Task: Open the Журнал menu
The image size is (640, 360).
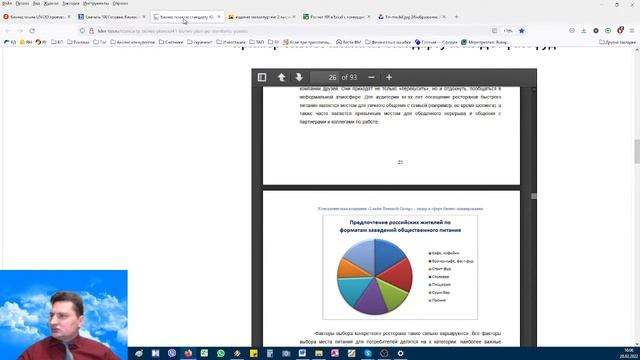Action: pyautogui.click(x=51, y=3)
